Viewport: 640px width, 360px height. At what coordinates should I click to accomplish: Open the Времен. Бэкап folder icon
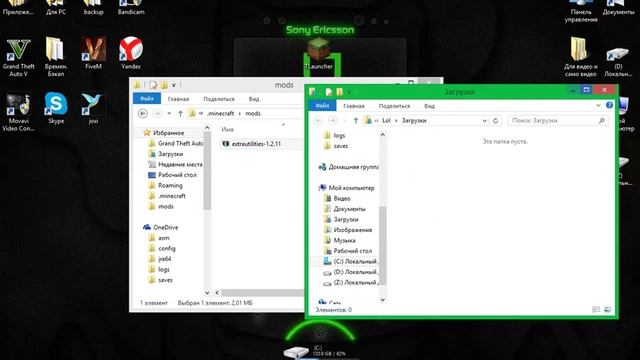click(x=55, y=57)
